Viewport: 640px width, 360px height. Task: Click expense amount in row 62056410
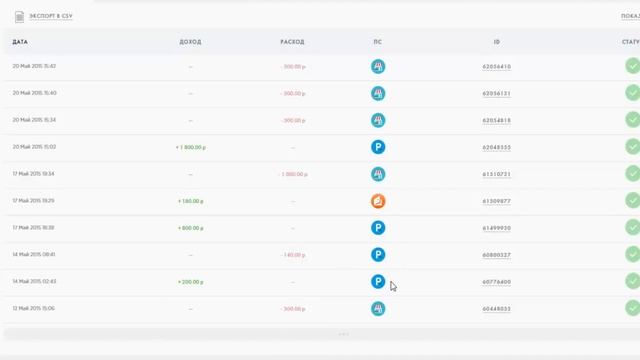point(293,67)
